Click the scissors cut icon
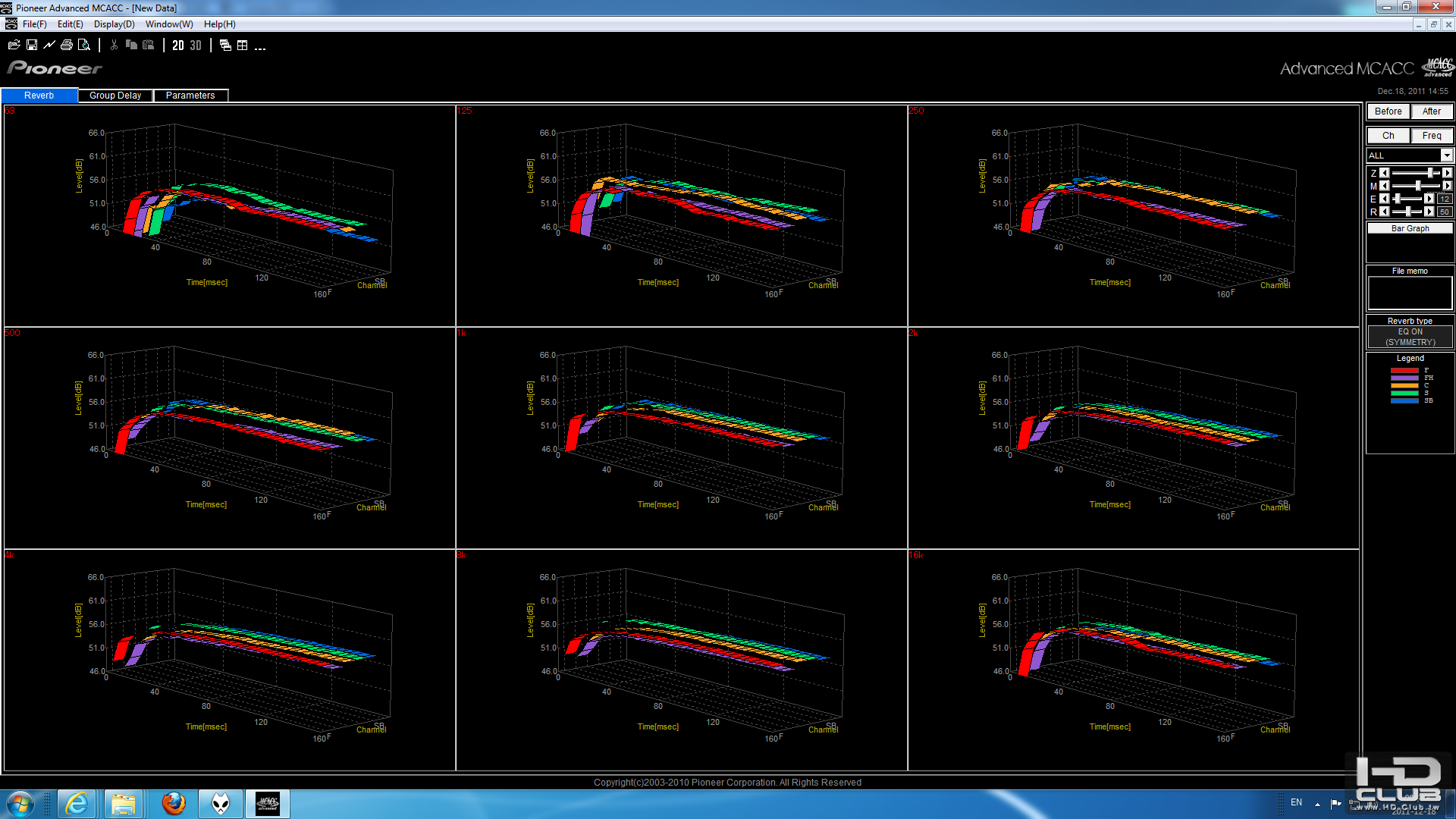The height and width of the screenshot is (819, 1456). point(114,45)
